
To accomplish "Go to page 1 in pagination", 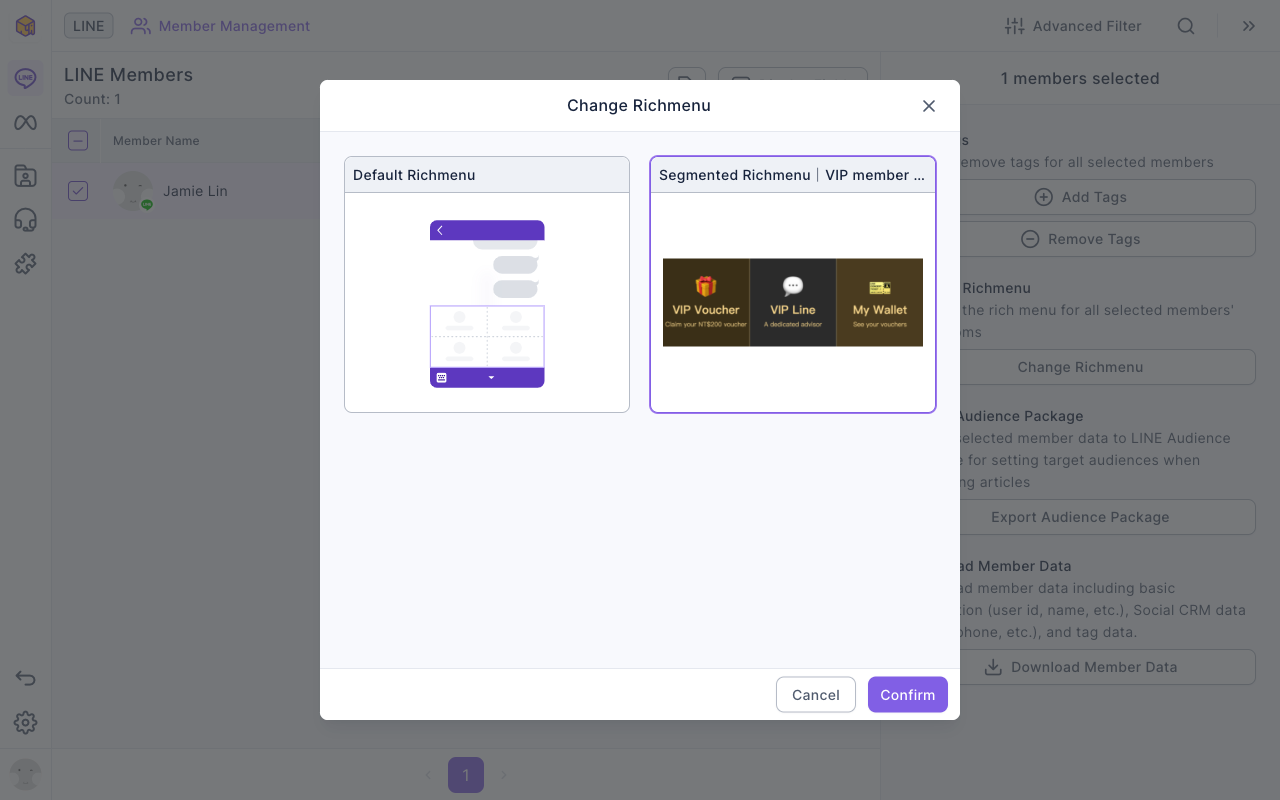I will 466,775.
